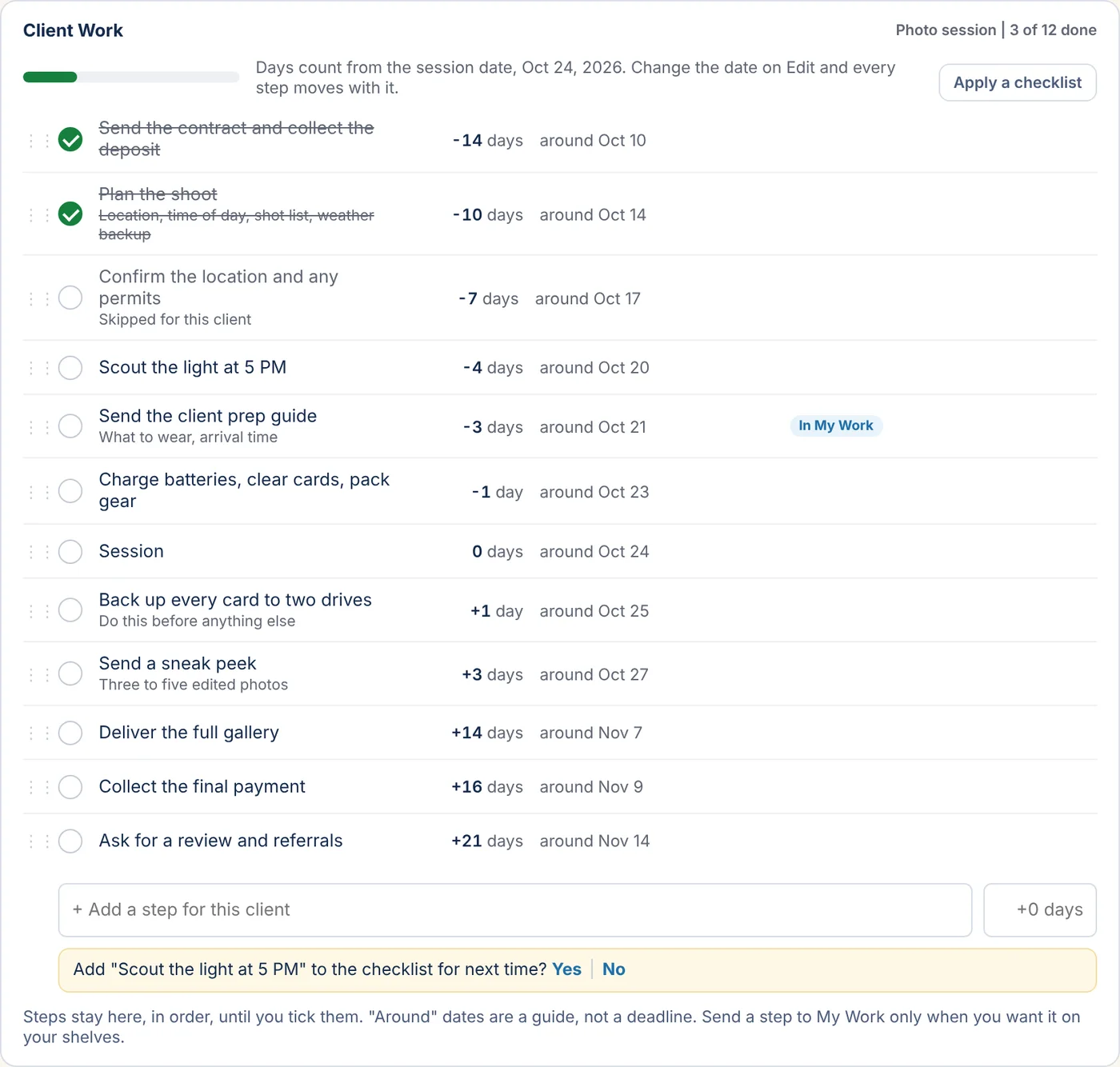Screen dimensions: 1120x1067
Task: Answer Yes to add step to checklist
Action: coord(566,969)
